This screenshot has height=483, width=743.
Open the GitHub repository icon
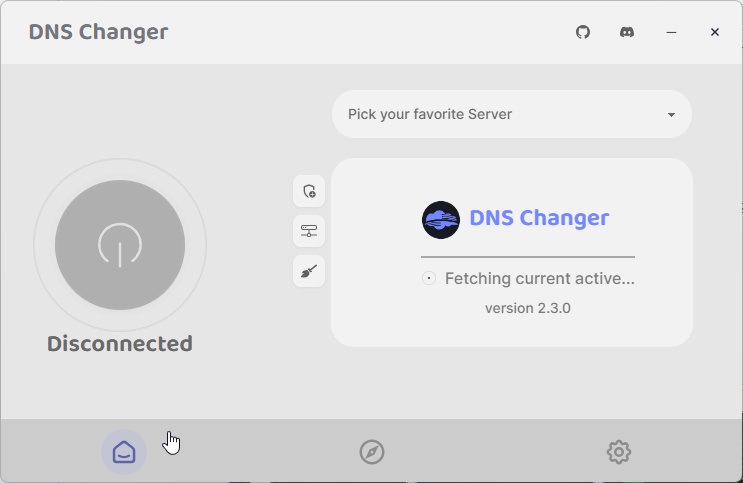click(583, 32)
